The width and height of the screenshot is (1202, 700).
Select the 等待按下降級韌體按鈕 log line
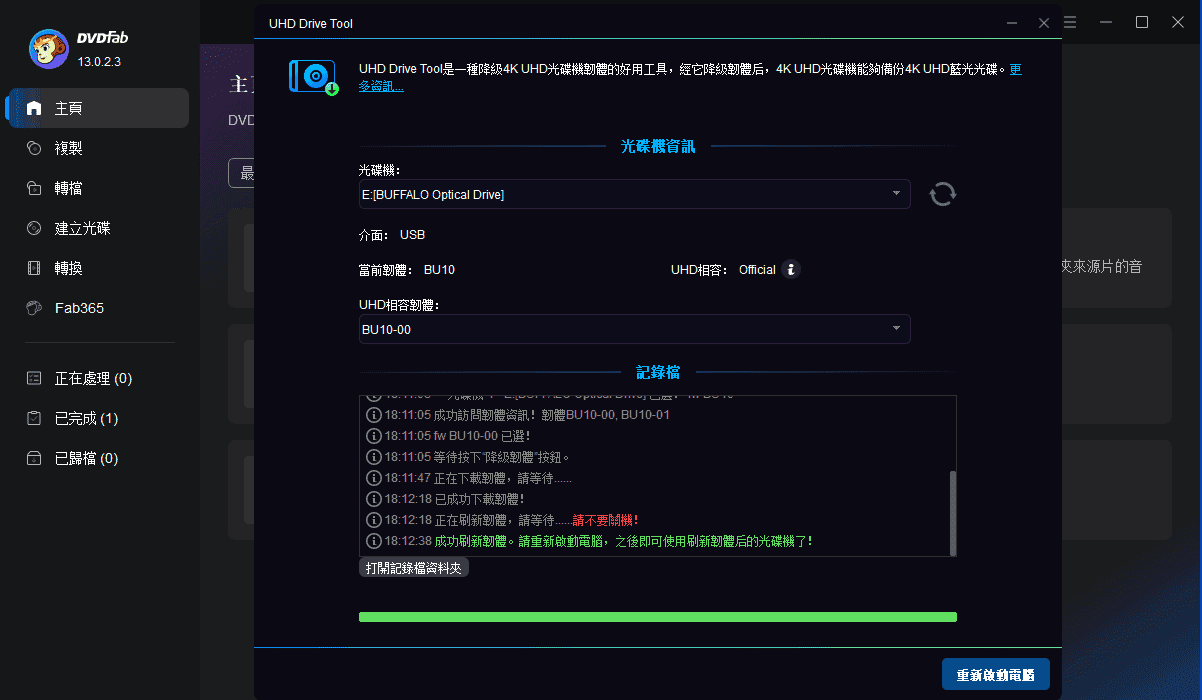point(468,457)
